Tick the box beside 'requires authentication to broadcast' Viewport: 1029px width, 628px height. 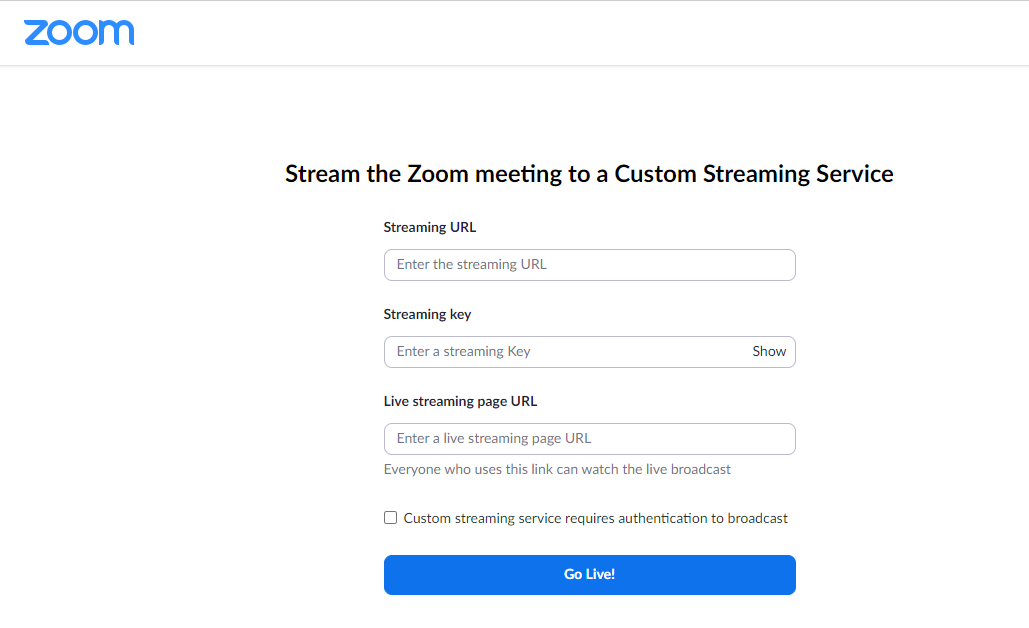[391, 518]
